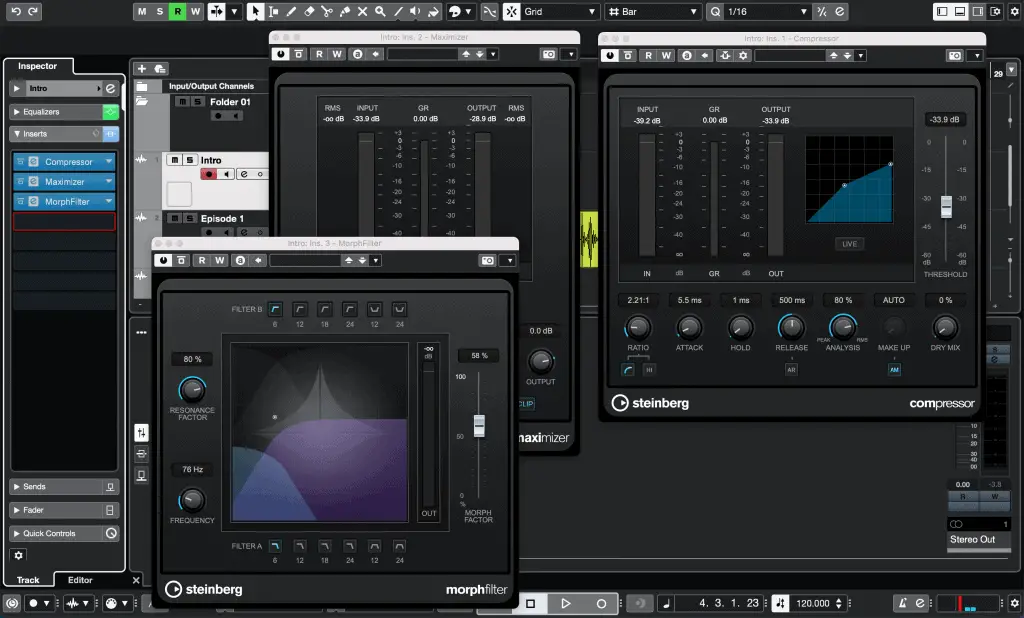Click Inspector settings gear icon

coord(18,555)
